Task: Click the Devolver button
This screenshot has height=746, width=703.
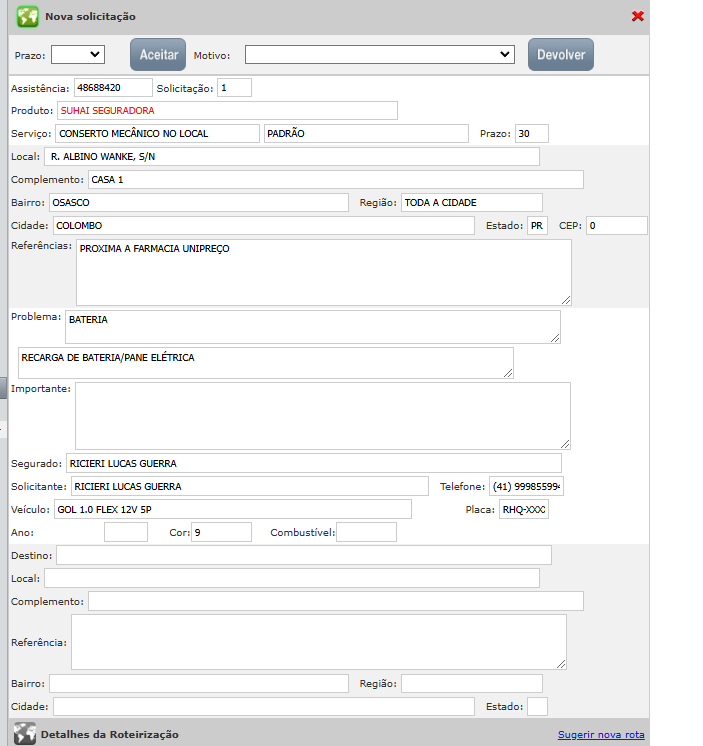Action: (x=561, y=55)
